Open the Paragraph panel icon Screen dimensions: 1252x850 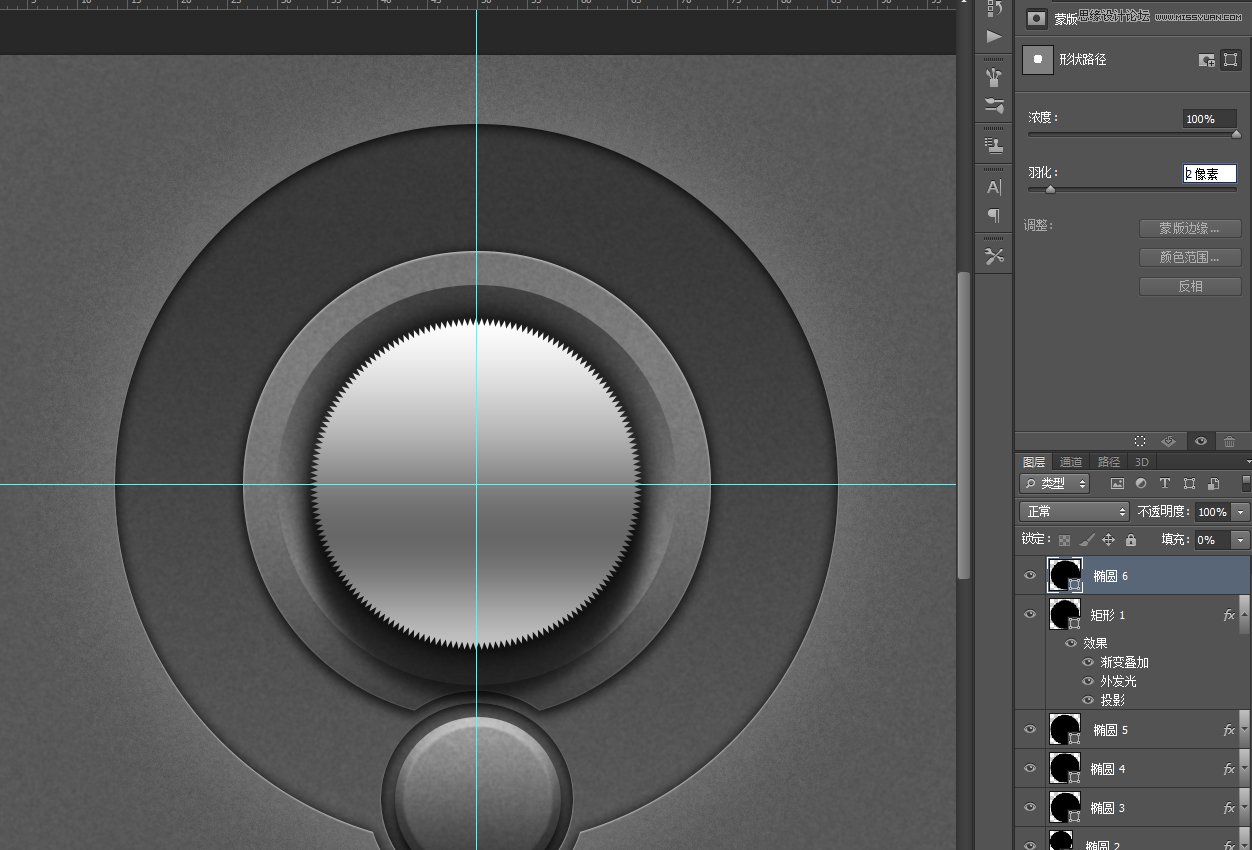(x=994, y=215)
